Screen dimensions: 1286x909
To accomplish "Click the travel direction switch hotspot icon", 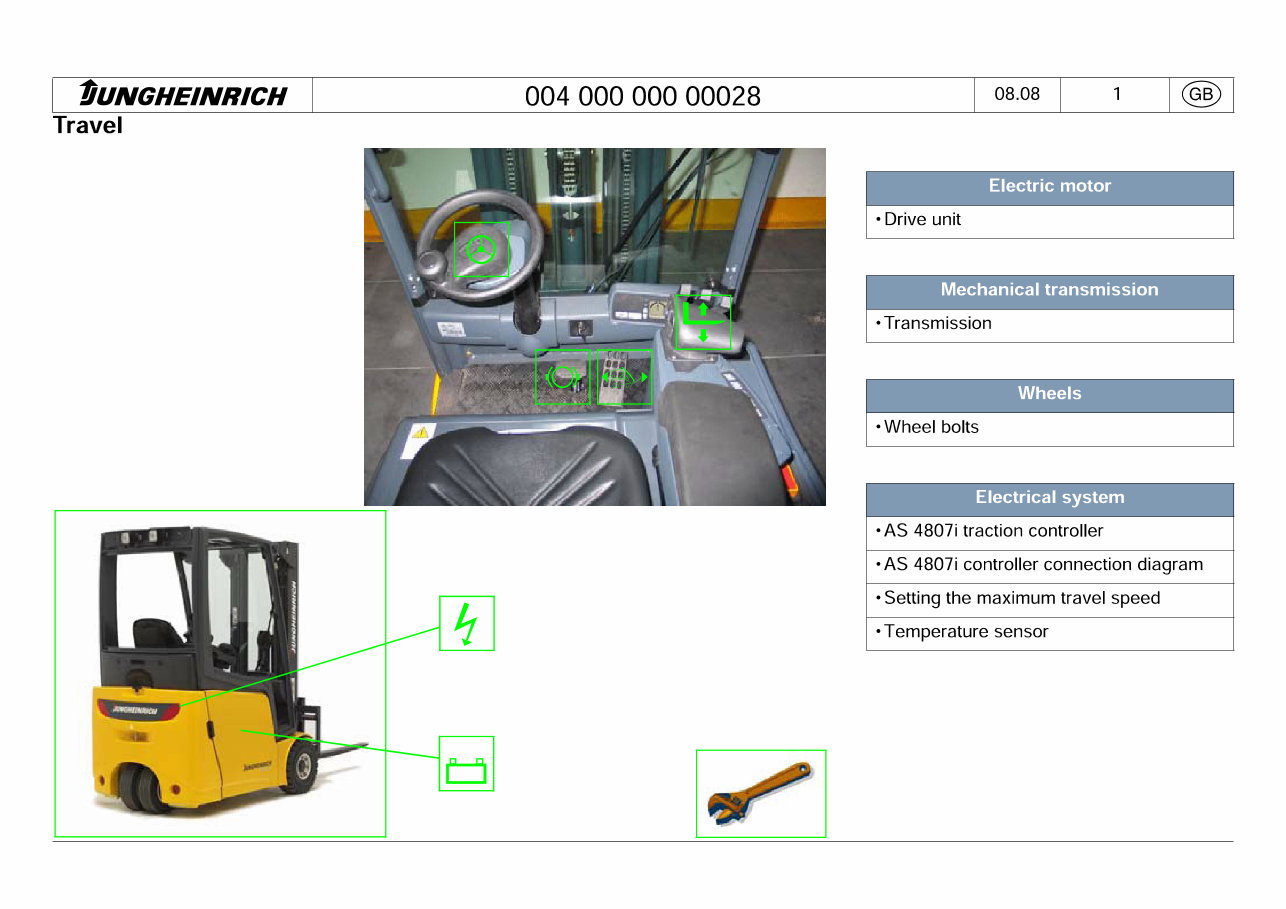I will pyautogui.click(x=704, y=322).
